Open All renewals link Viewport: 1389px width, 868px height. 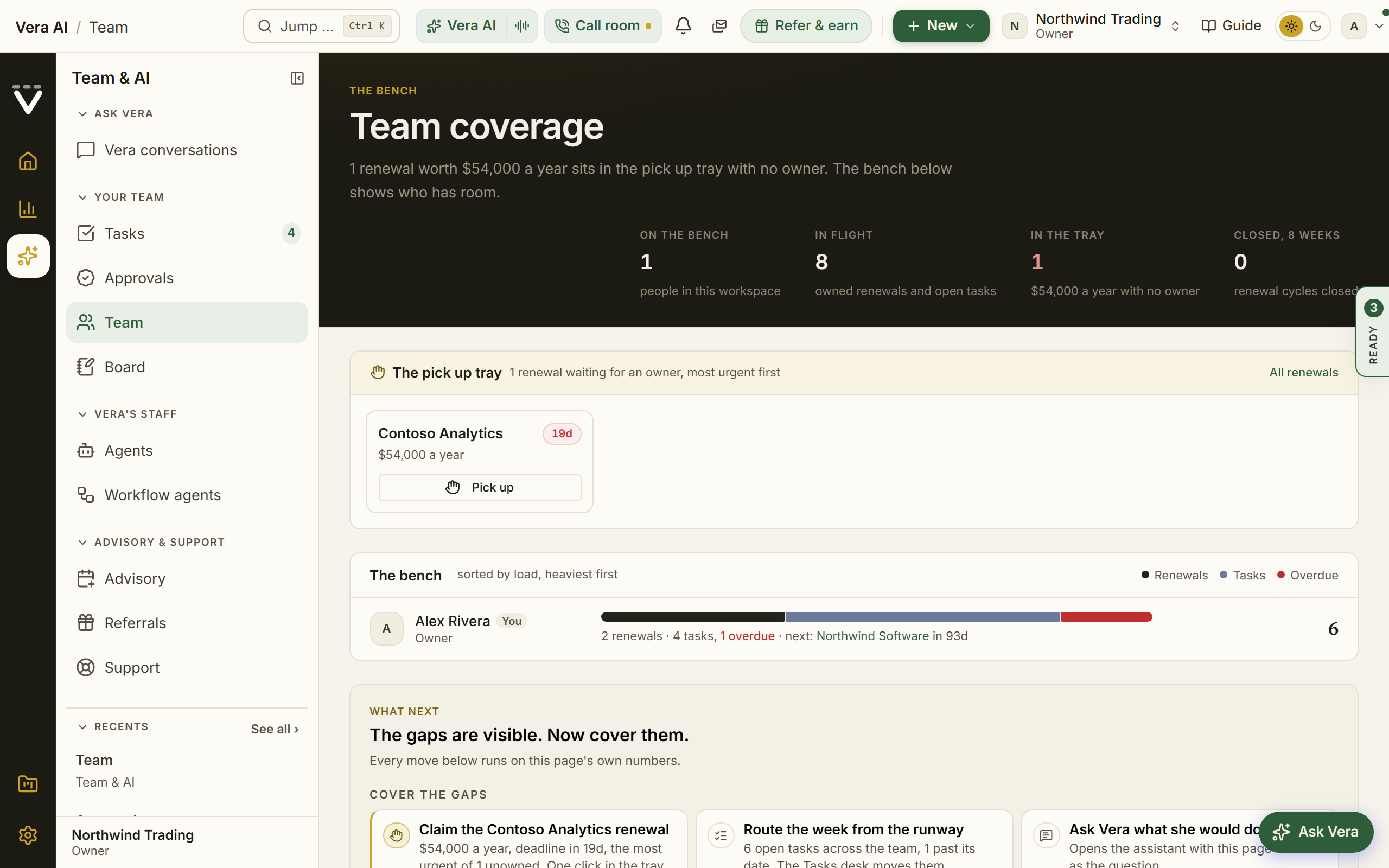coord(1303,373)
